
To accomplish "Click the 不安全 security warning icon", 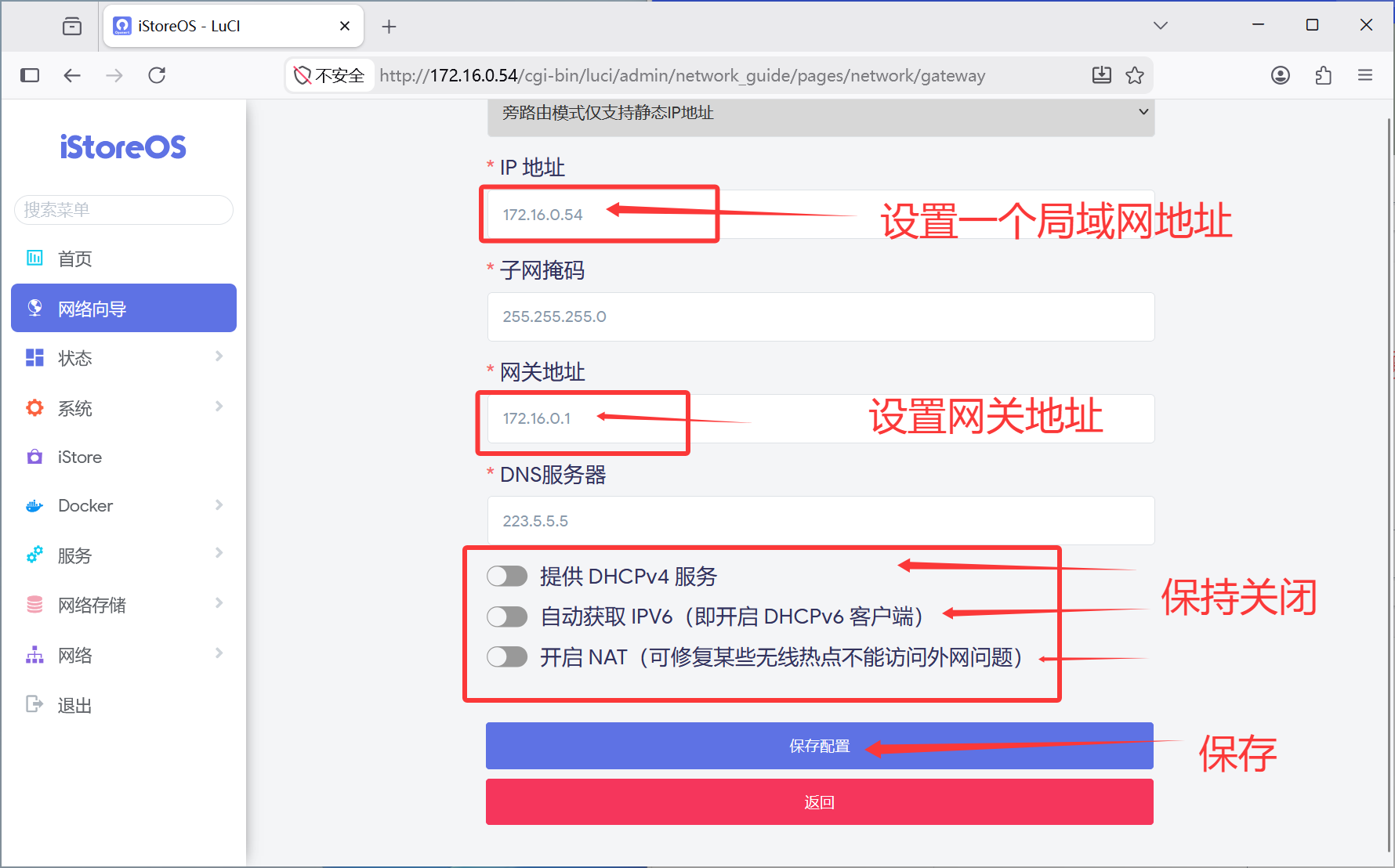I will coord(303,75).
